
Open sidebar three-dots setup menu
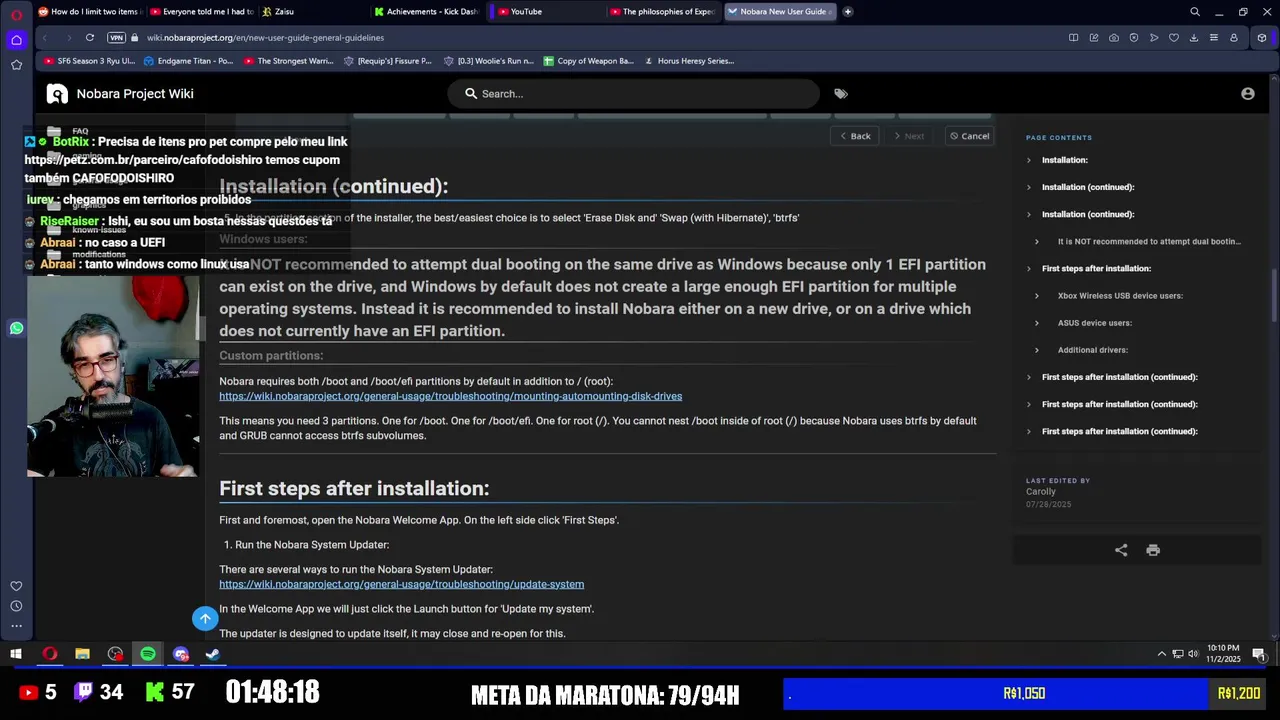tap(16, 626)
